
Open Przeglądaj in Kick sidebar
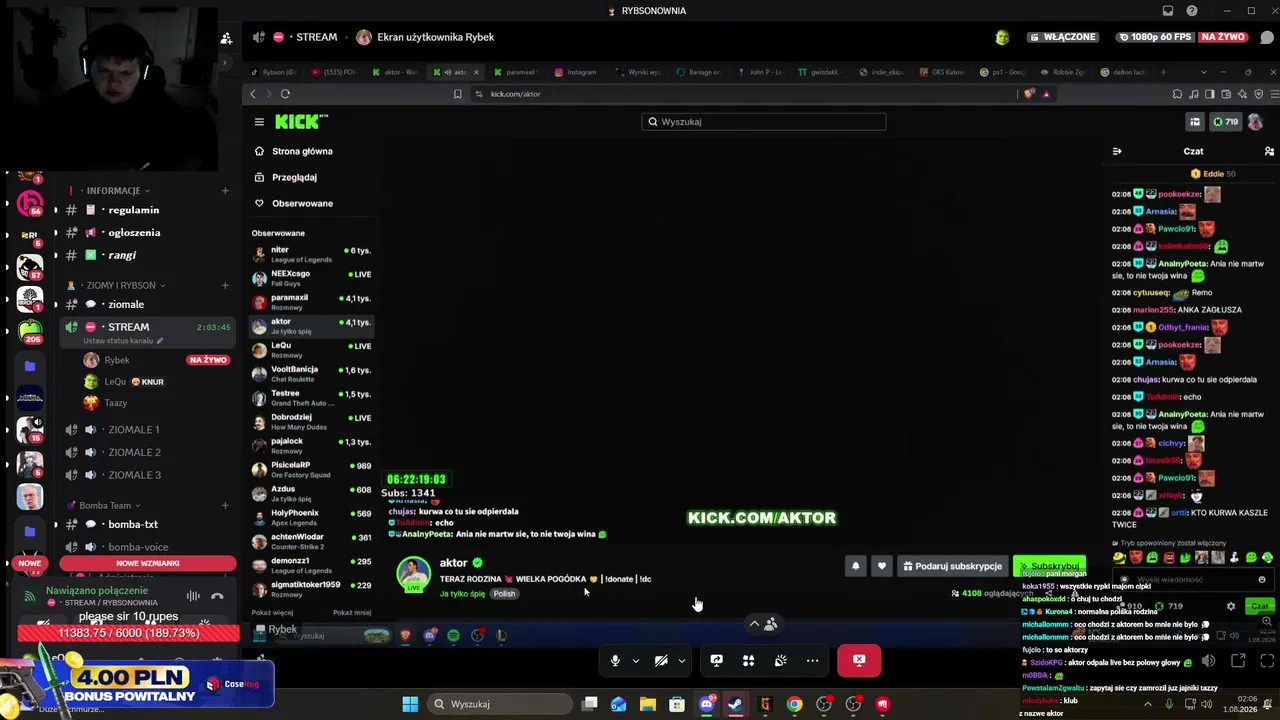294,177
